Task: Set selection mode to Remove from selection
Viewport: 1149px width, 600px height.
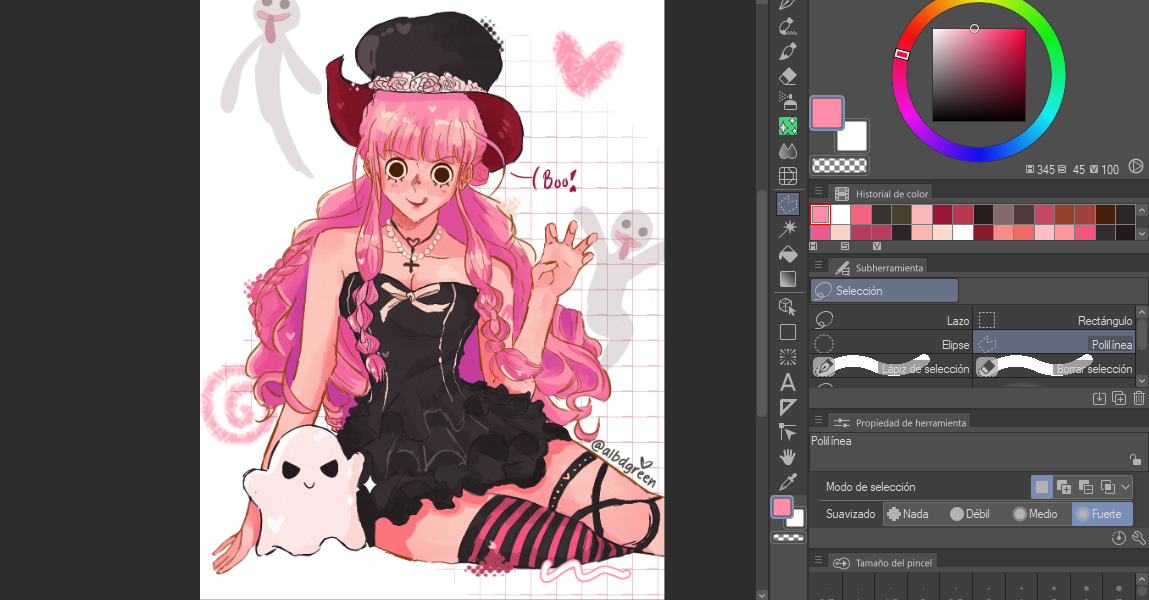Action: (x=1086, y=487)
